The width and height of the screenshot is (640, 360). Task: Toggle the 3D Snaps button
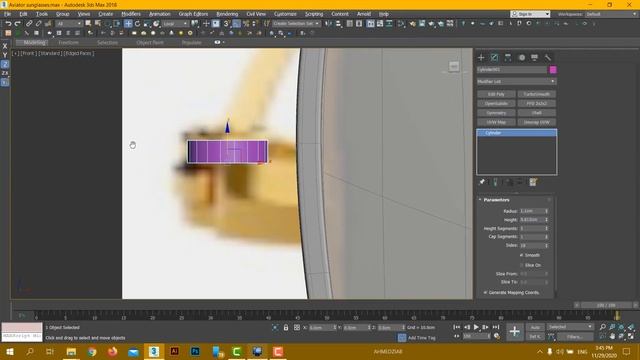(226, 24)
